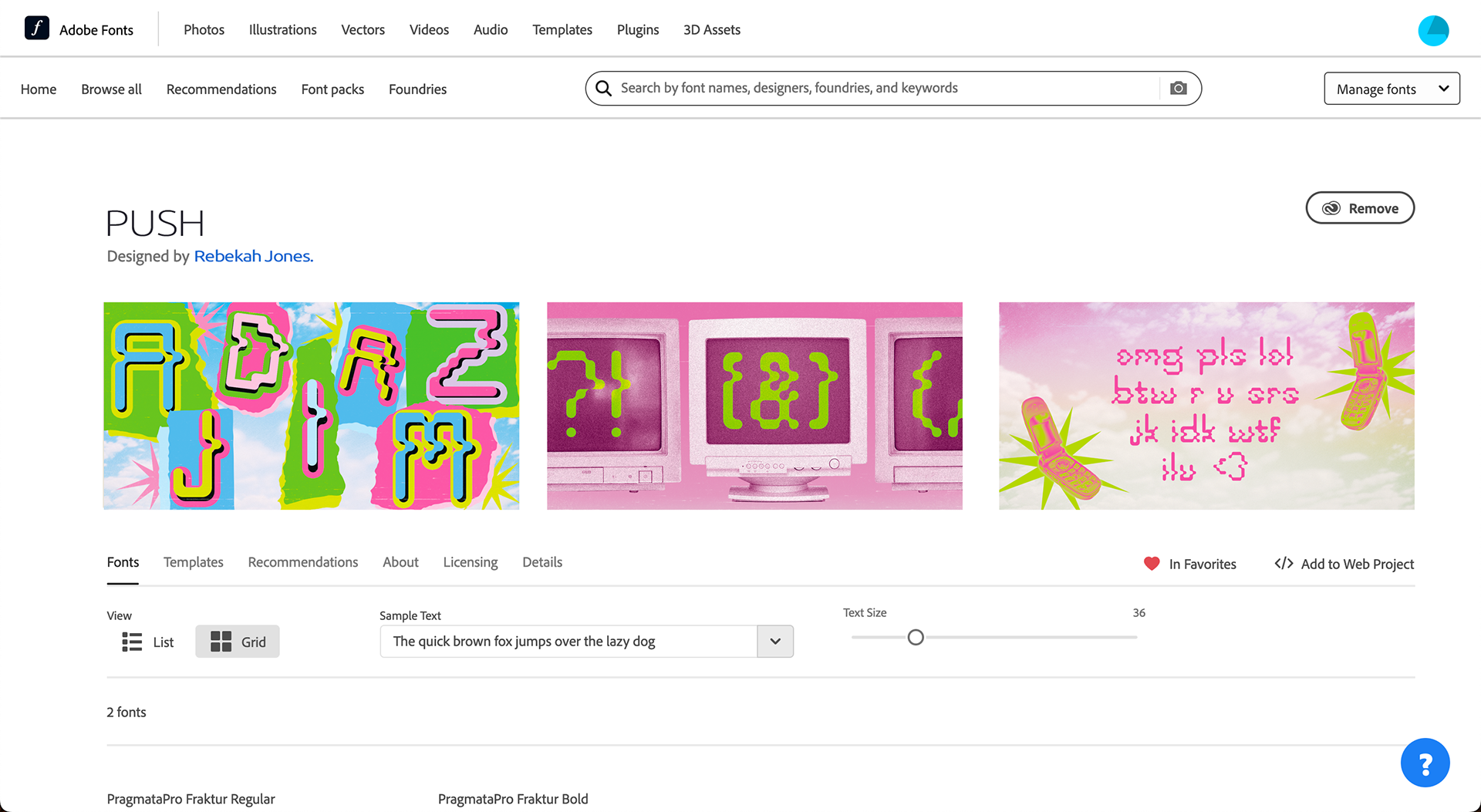Image resolution: width=1481 pixels, height=812 pixels.
Task: Click the '2 fonts' count text
Action: [127, 712]
